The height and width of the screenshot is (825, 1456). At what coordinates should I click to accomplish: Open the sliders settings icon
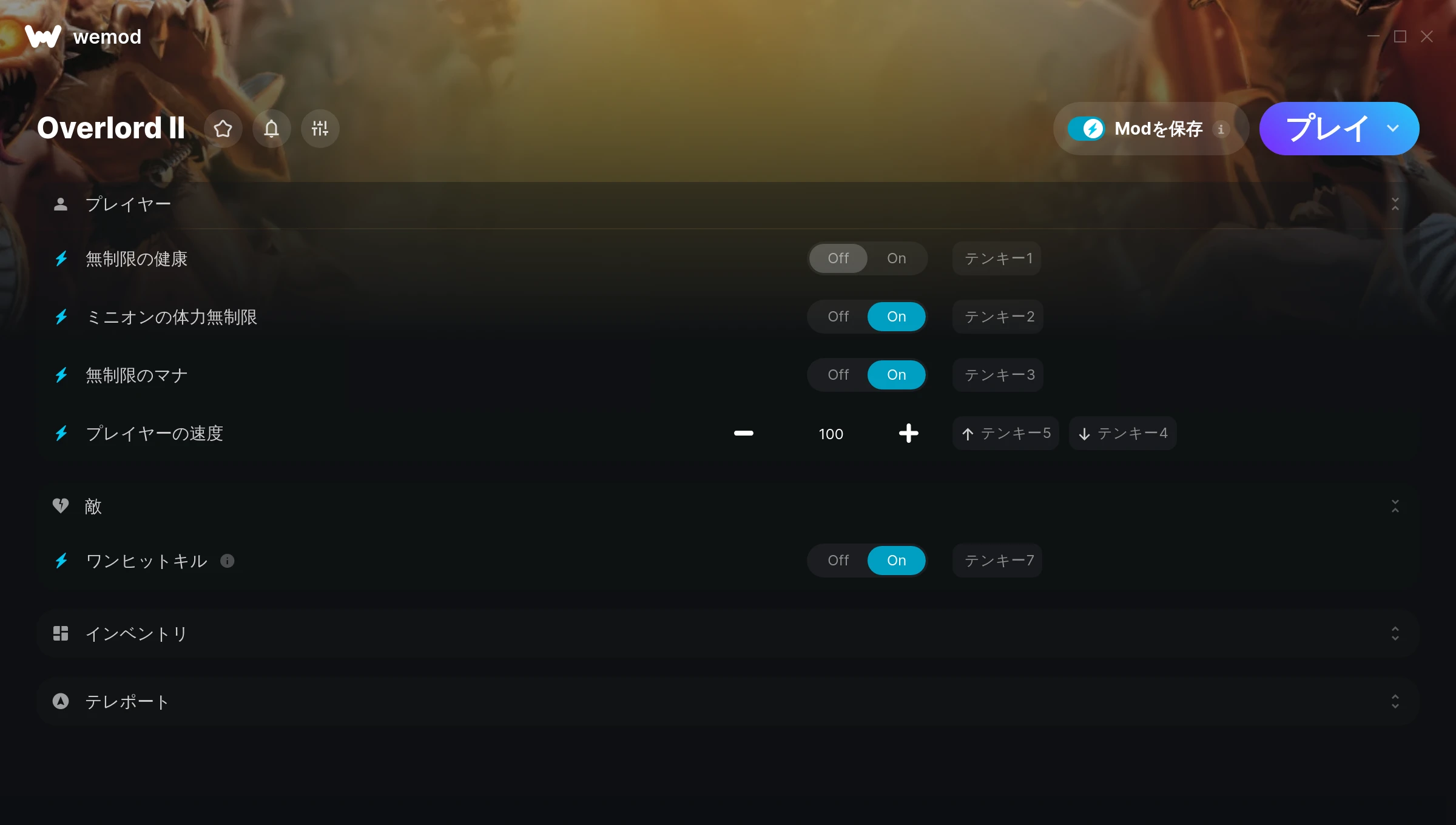[320, 129]
